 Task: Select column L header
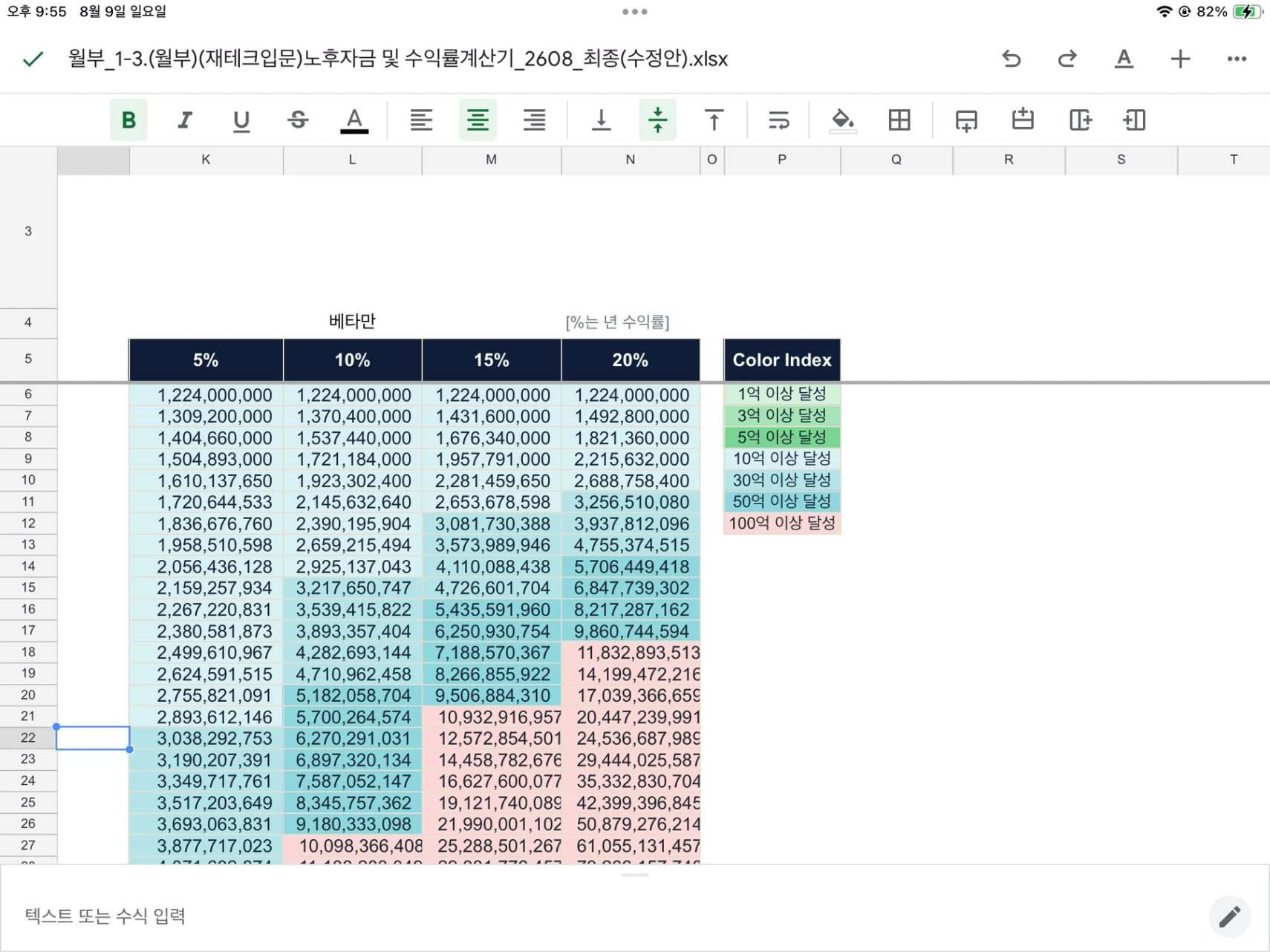(352, 160)
